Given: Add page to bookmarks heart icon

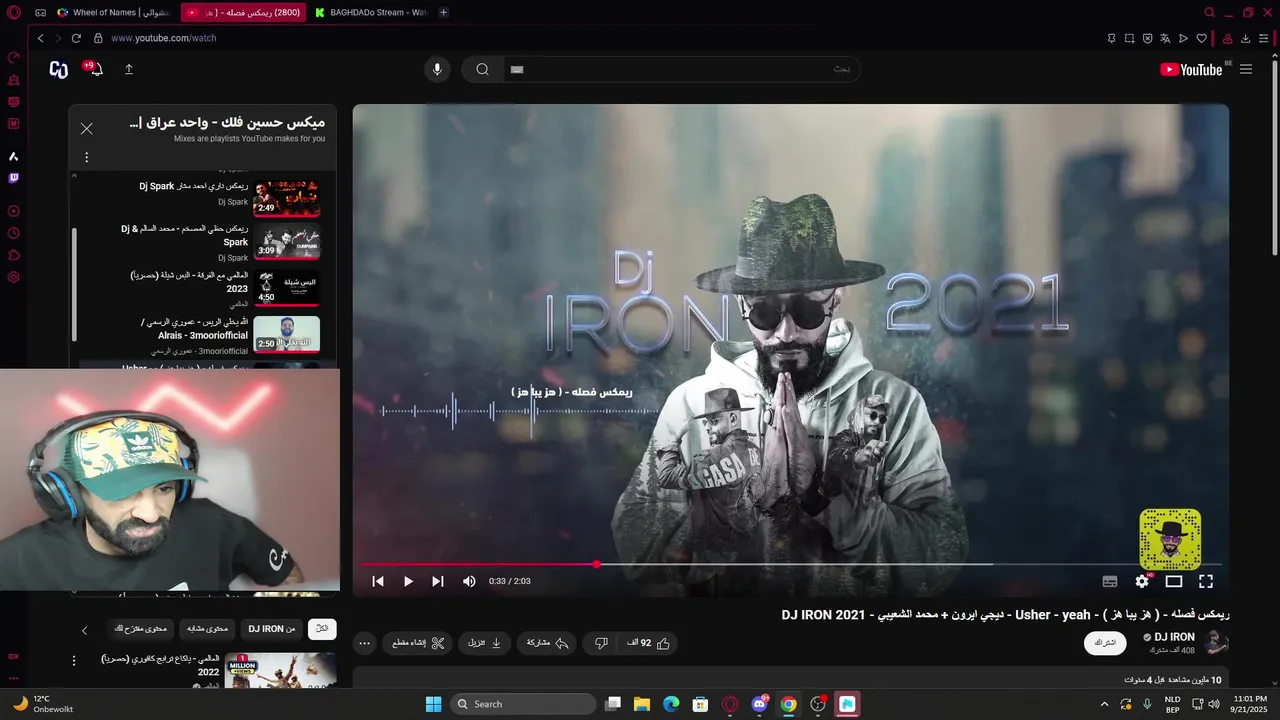Looking at the screenshot, I should click(x=1201, y=38).
